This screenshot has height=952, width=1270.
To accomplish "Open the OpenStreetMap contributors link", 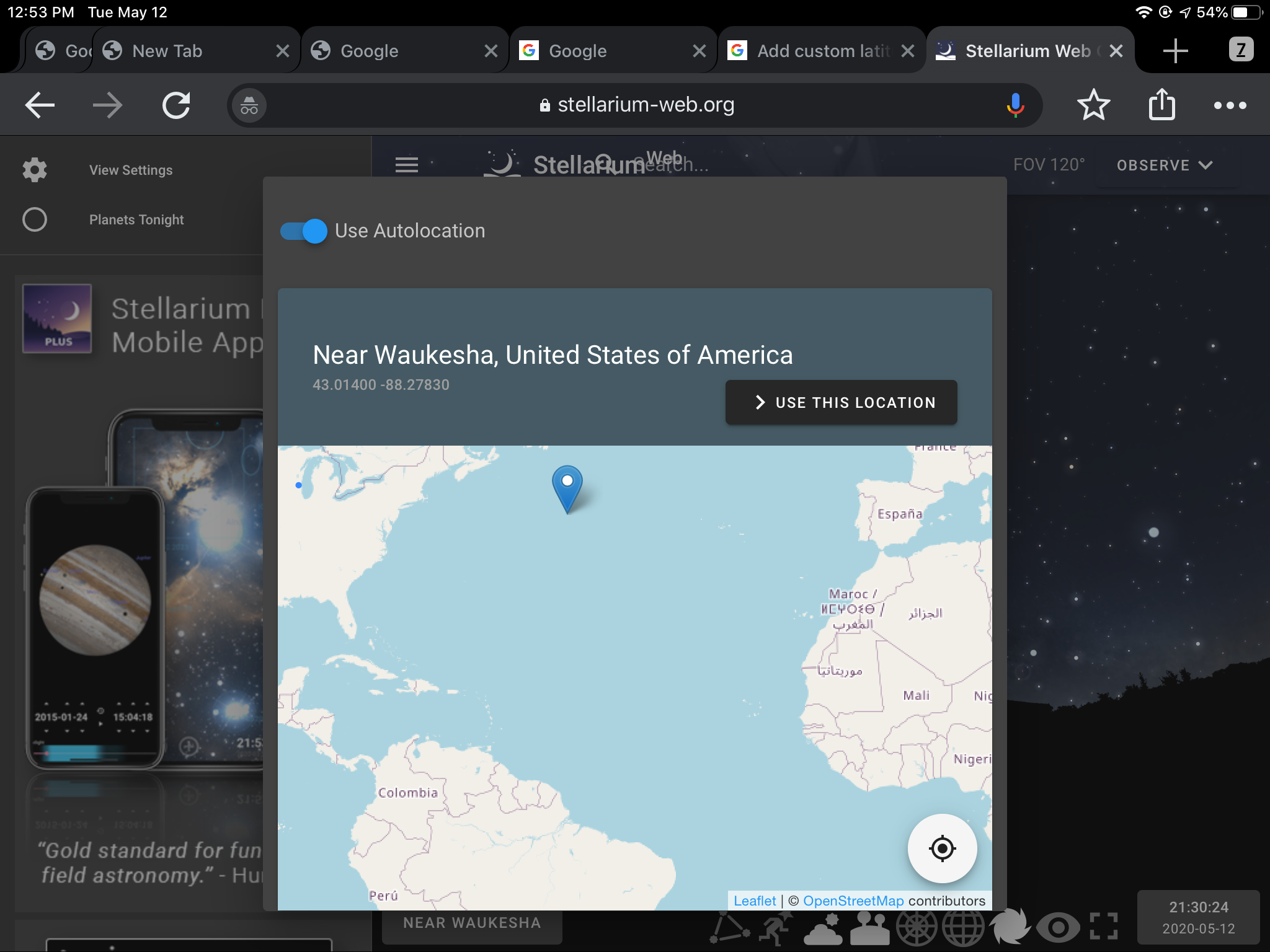I will pyautogui.click(x=854, y=901).
